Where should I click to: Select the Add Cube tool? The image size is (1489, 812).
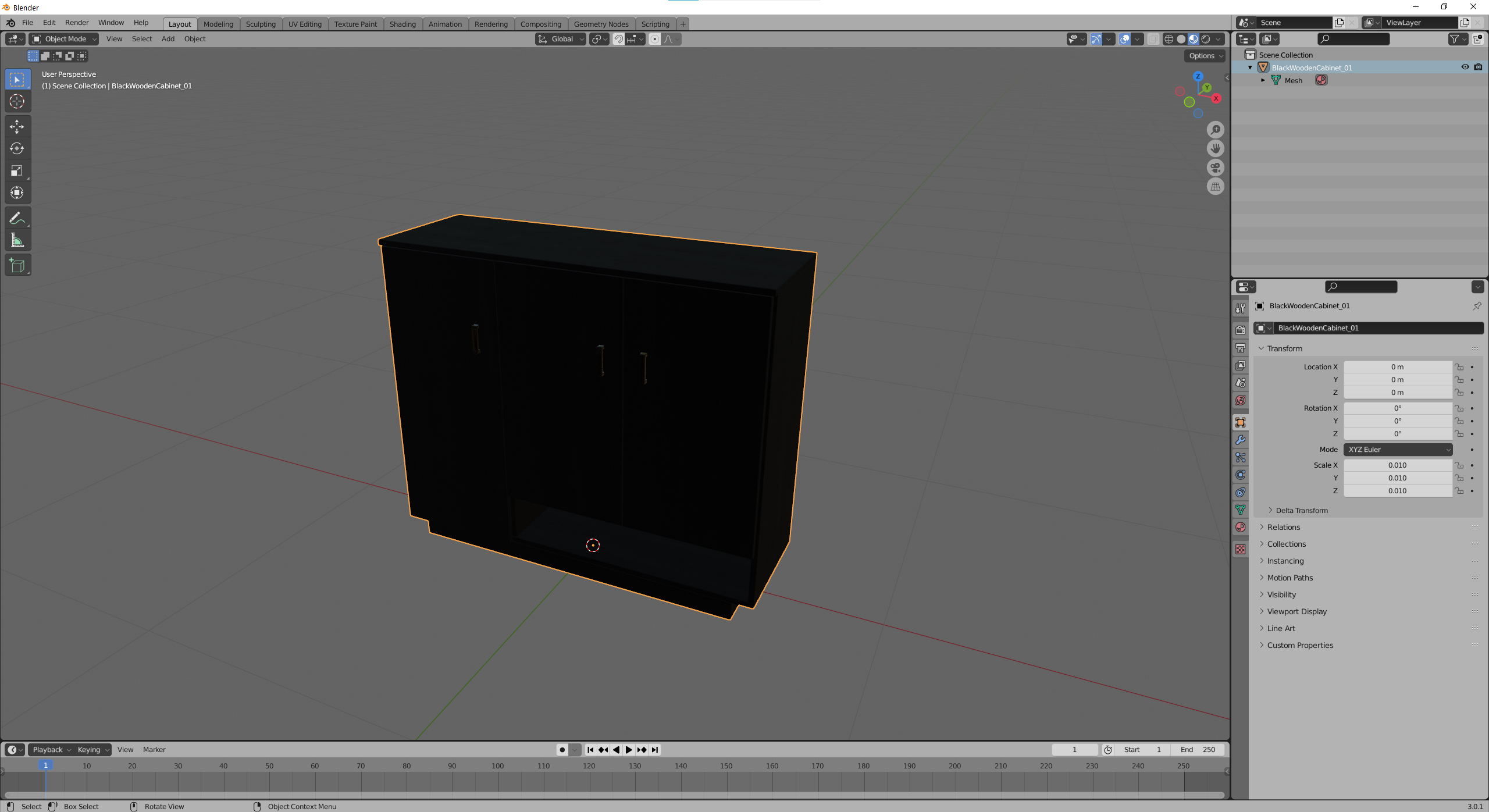coord(17,265)
